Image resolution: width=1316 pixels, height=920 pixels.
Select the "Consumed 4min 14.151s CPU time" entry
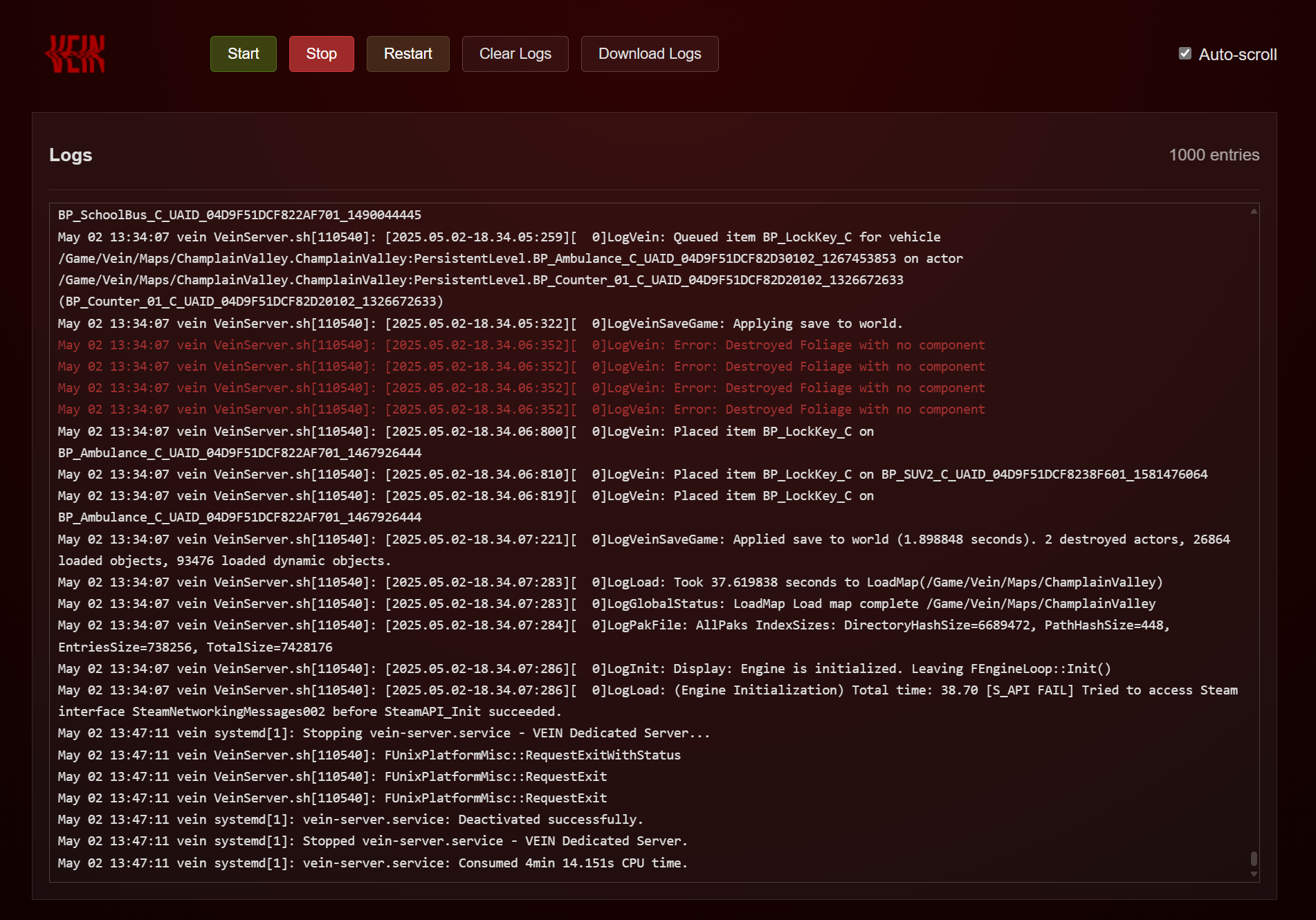pyautogui.click(x=373, y=863)
